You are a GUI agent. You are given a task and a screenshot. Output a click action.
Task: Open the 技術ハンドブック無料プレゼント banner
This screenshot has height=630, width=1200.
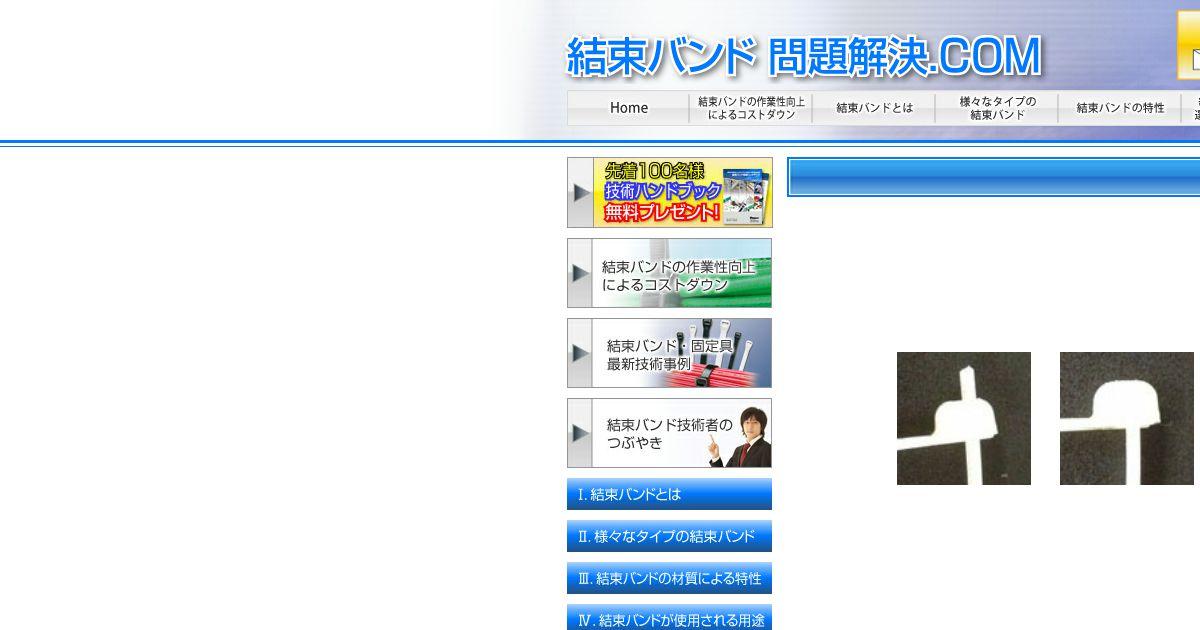coord(670,192)
